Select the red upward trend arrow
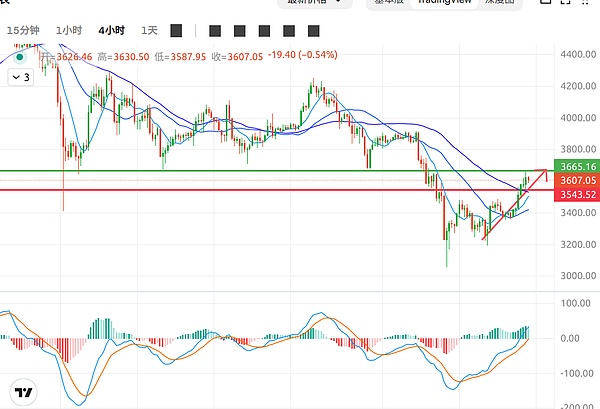The image size is (600, 409). [514, 207]
